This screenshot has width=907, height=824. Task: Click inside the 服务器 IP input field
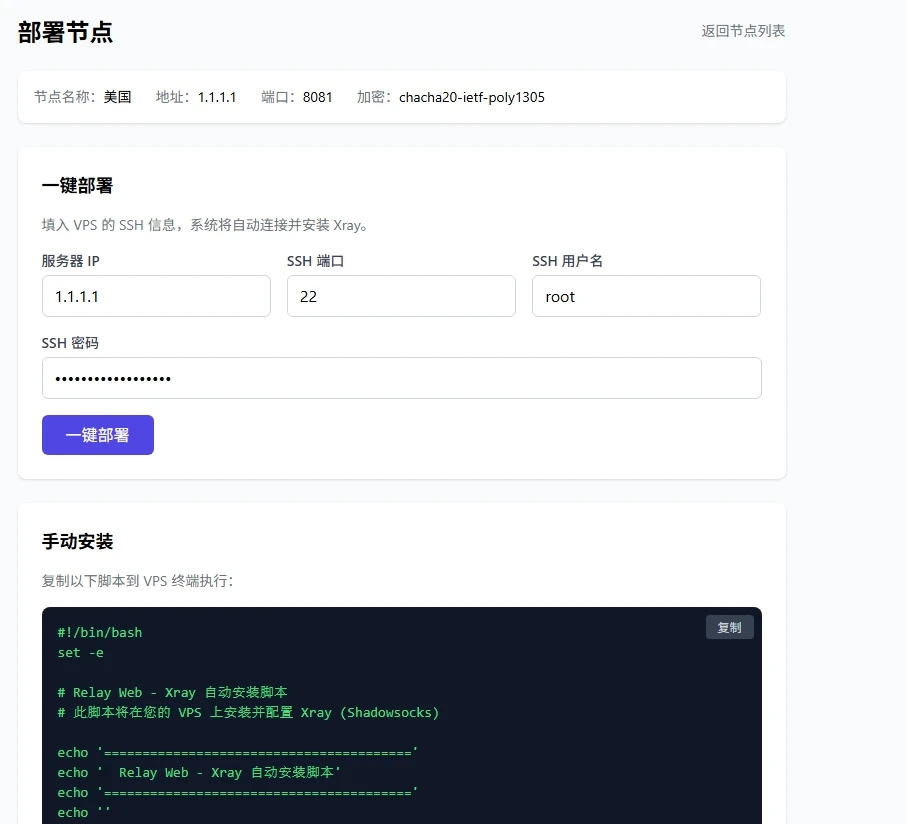tap(156, 296)
